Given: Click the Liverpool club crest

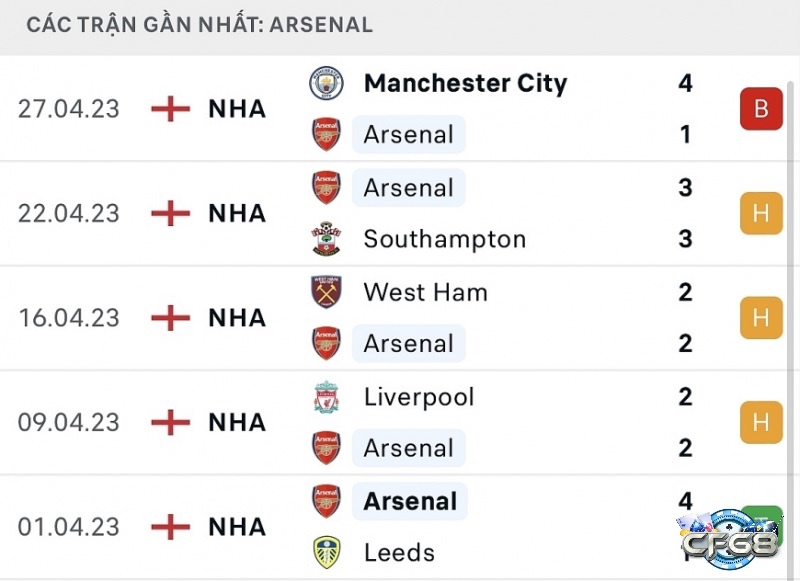Looking at the screenshot, I should point(326,397).
